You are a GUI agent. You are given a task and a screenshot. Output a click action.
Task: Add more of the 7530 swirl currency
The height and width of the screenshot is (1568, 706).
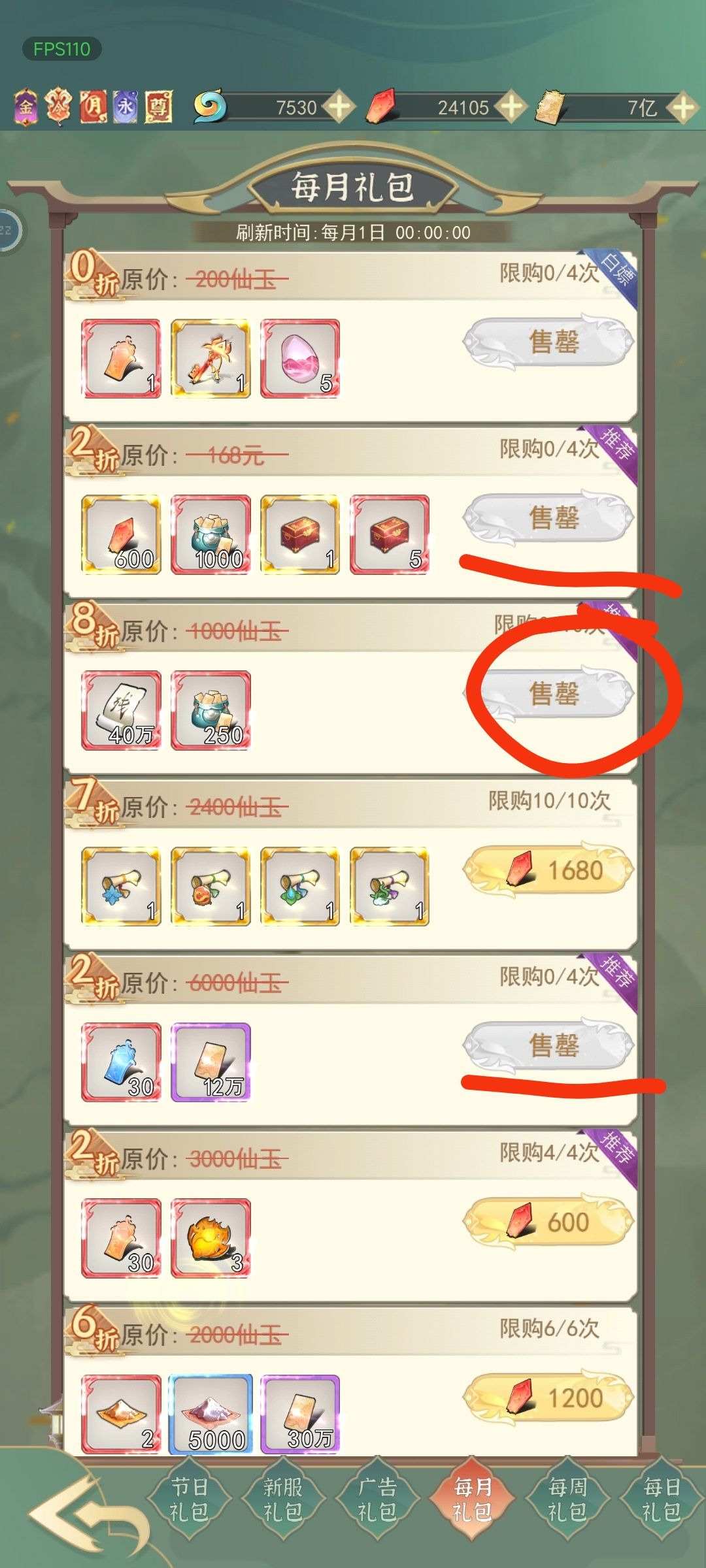pyautogui.click(x=339, y=107)
